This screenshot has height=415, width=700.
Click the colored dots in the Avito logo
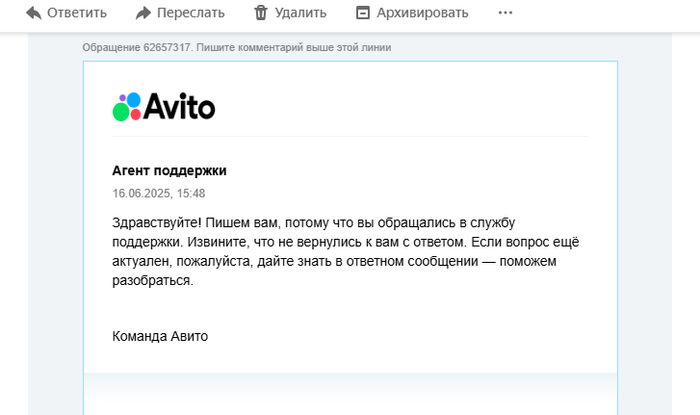click(127, 107)
